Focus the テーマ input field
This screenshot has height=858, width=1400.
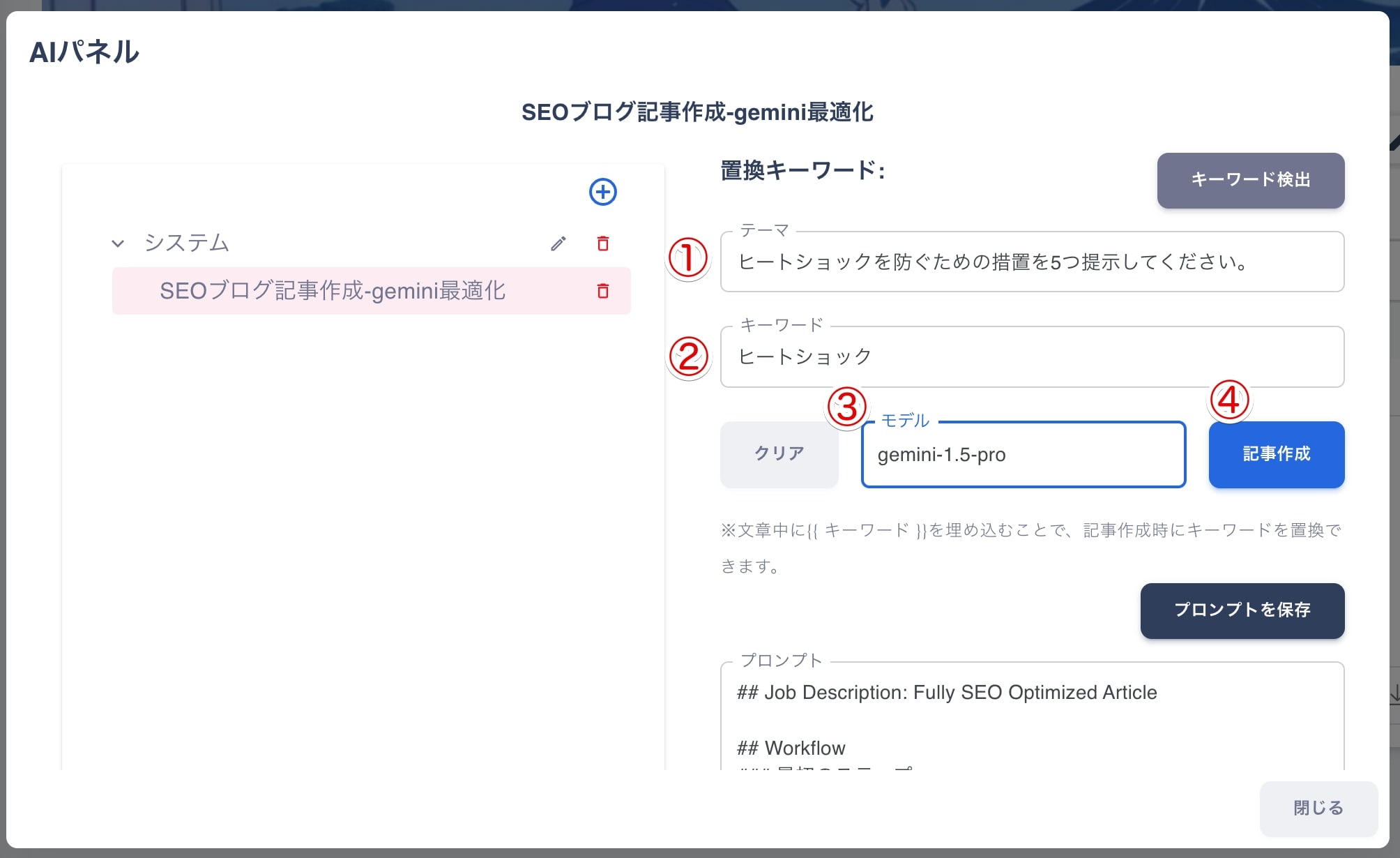[x=1032, y=262]
